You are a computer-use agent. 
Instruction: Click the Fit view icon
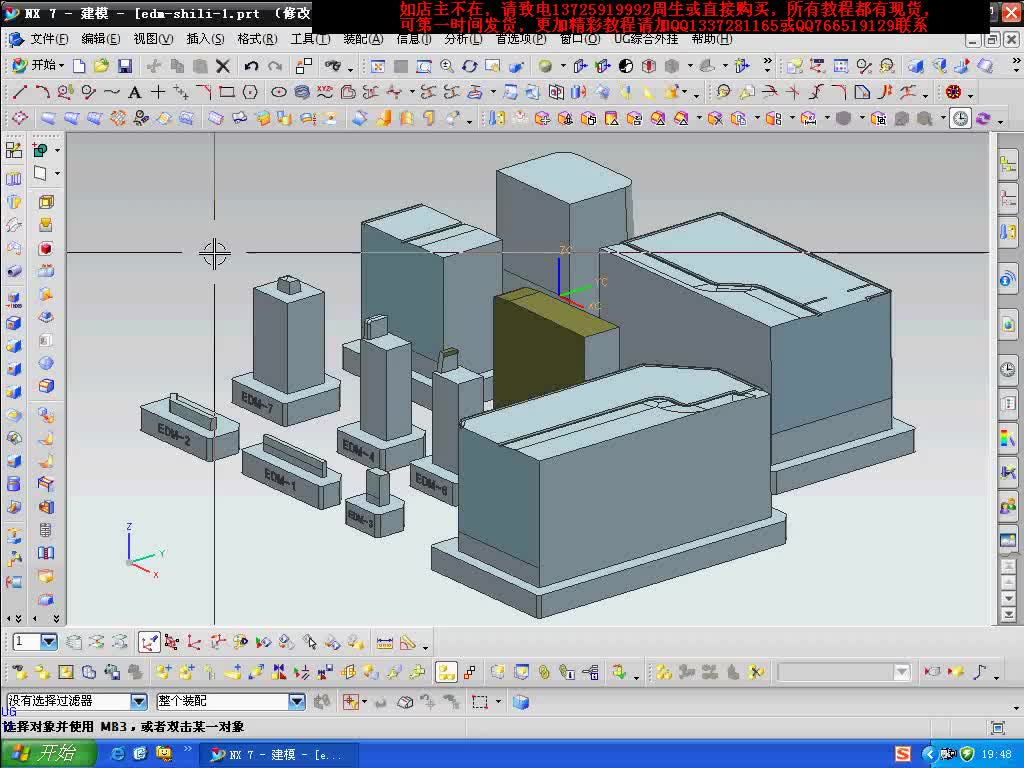[377, 66]
